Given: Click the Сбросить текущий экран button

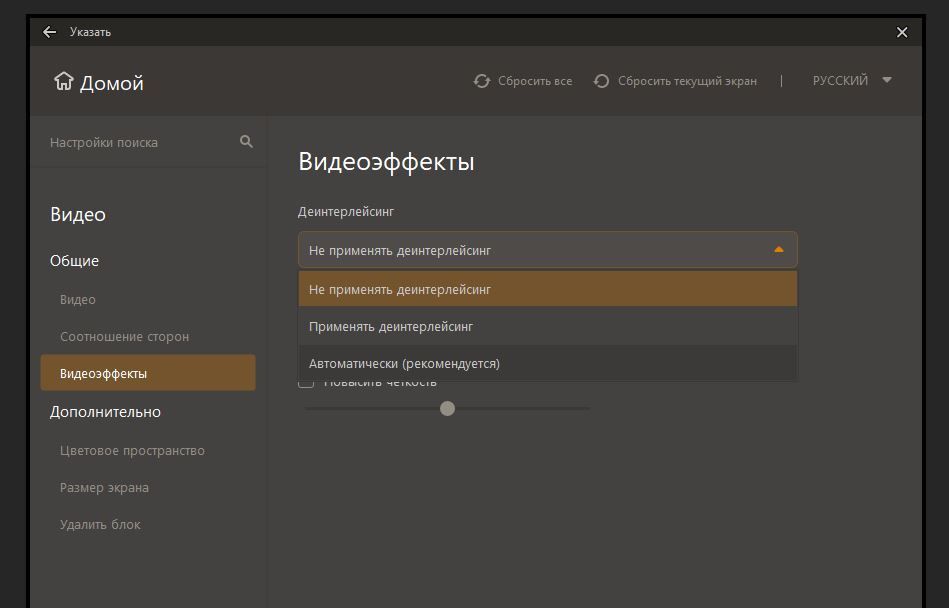Looking at the screenshot, I should click(687, 81).
